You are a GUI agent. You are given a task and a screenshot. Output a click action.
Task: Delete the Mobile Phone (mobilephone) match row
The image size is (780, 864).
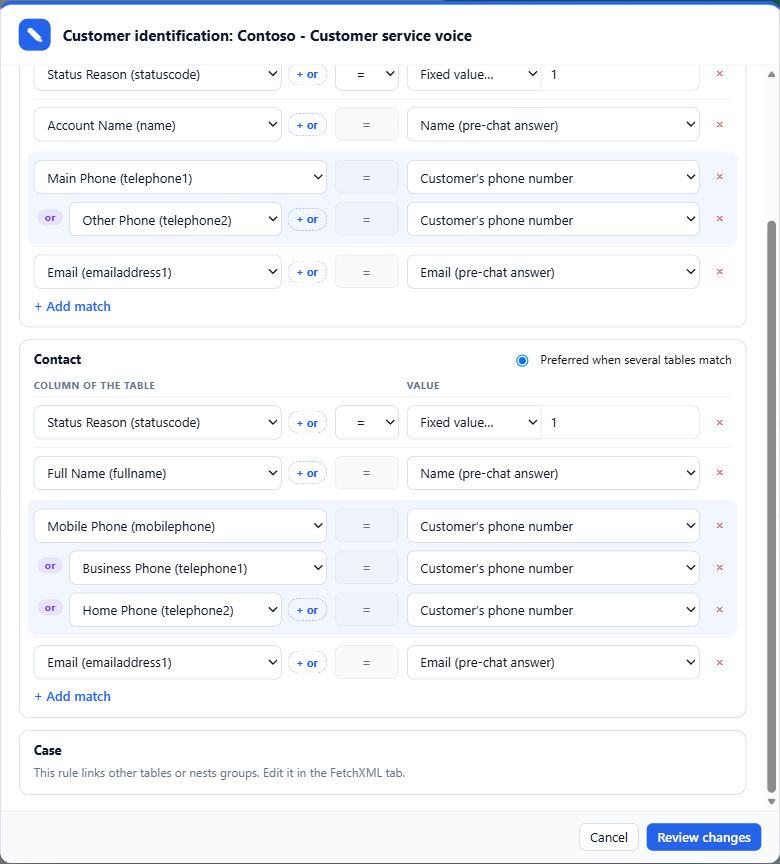click(719, 526)
